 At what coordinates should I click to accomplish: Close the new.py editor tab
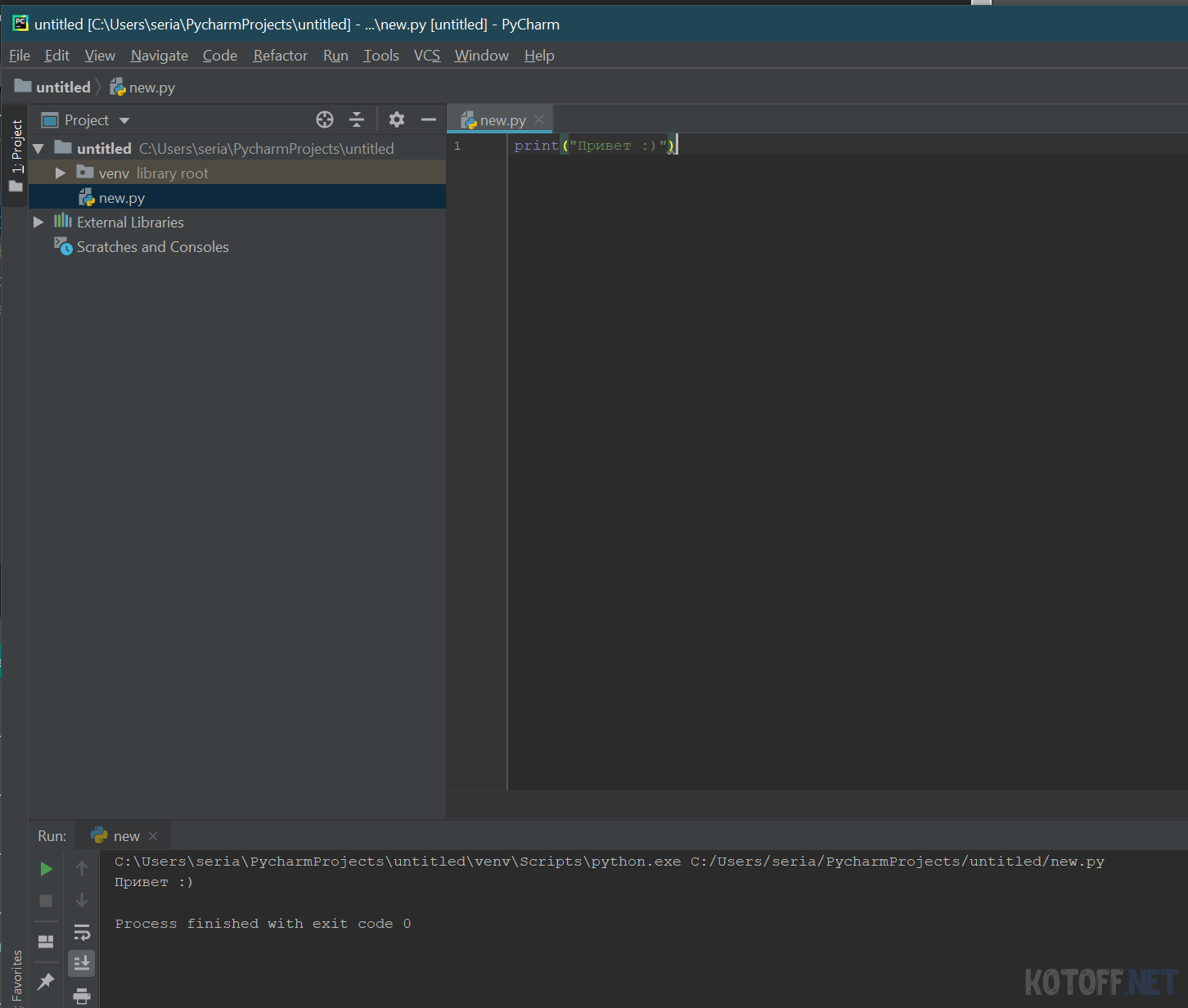(x=539, y=119)
